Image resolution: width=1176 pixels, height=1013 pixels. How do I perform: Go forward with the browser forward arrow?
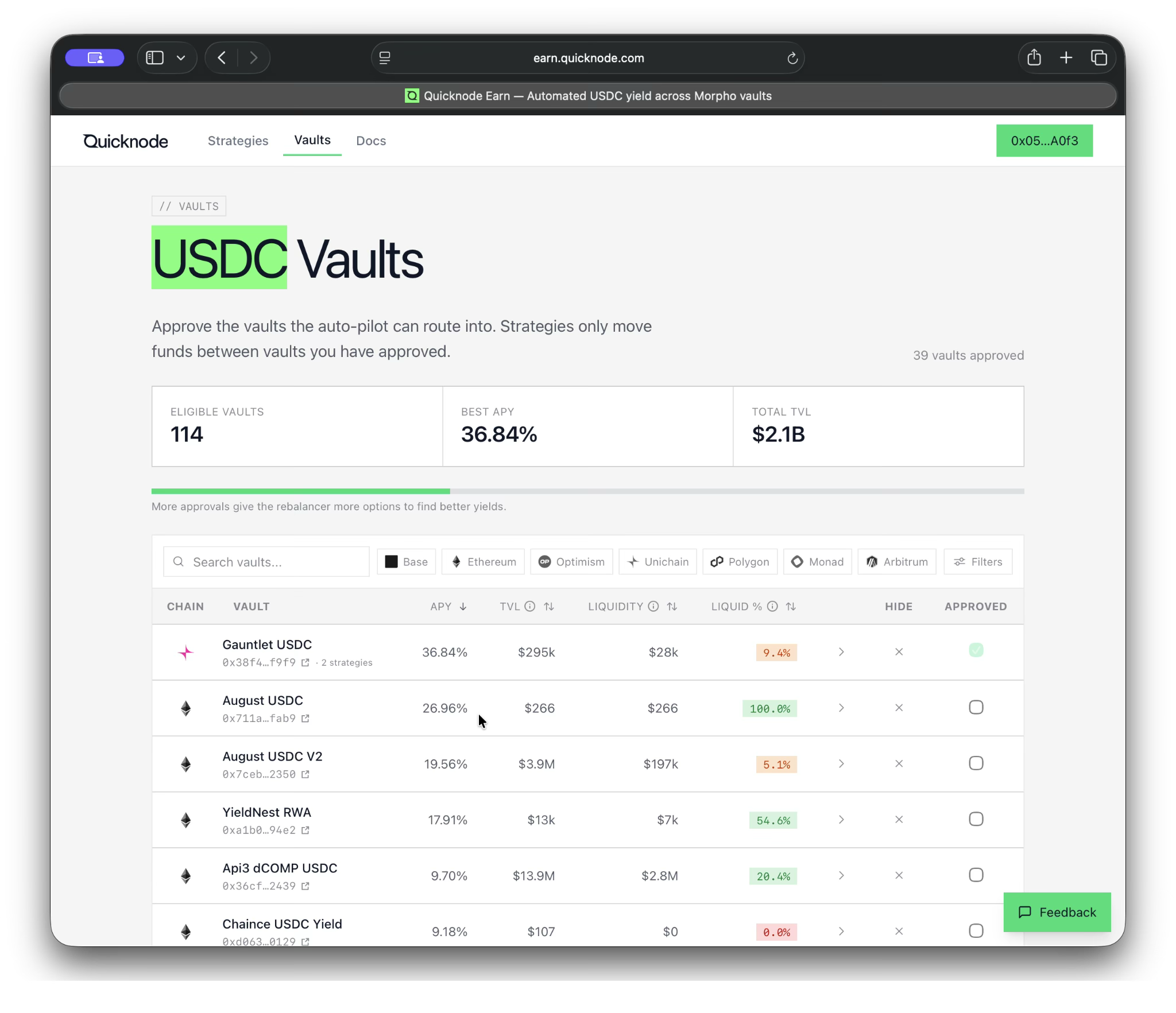coord(253,58)
